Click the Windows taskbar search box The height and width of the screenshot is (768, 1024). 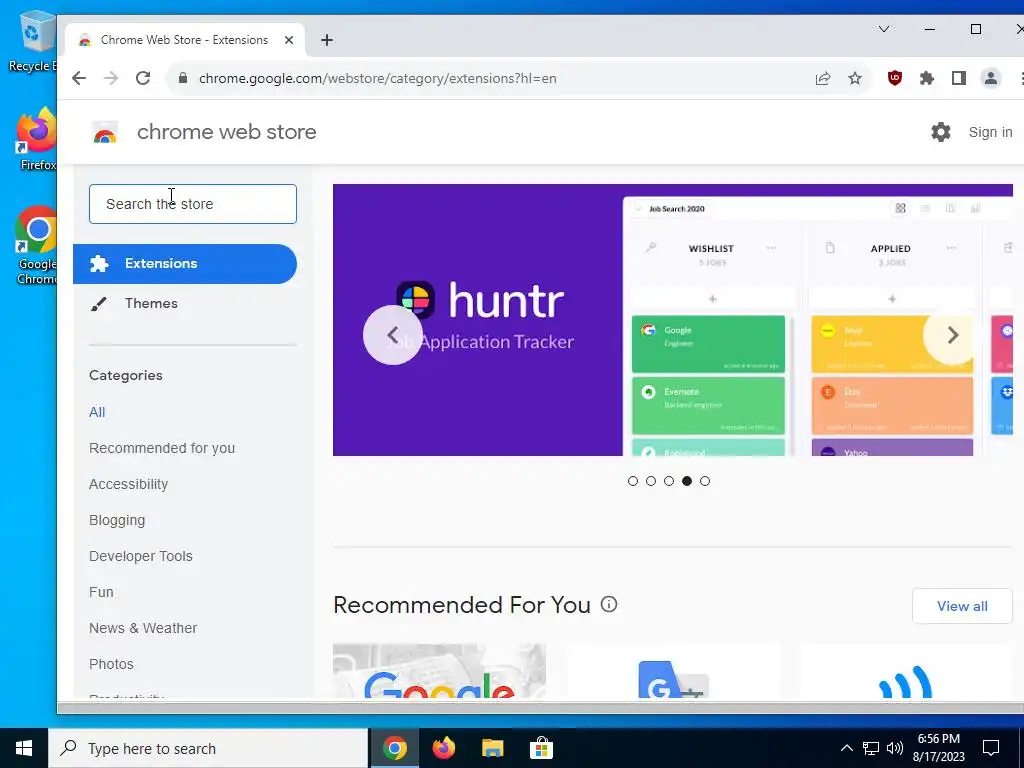pyautogui.click(x=208, y=748)
